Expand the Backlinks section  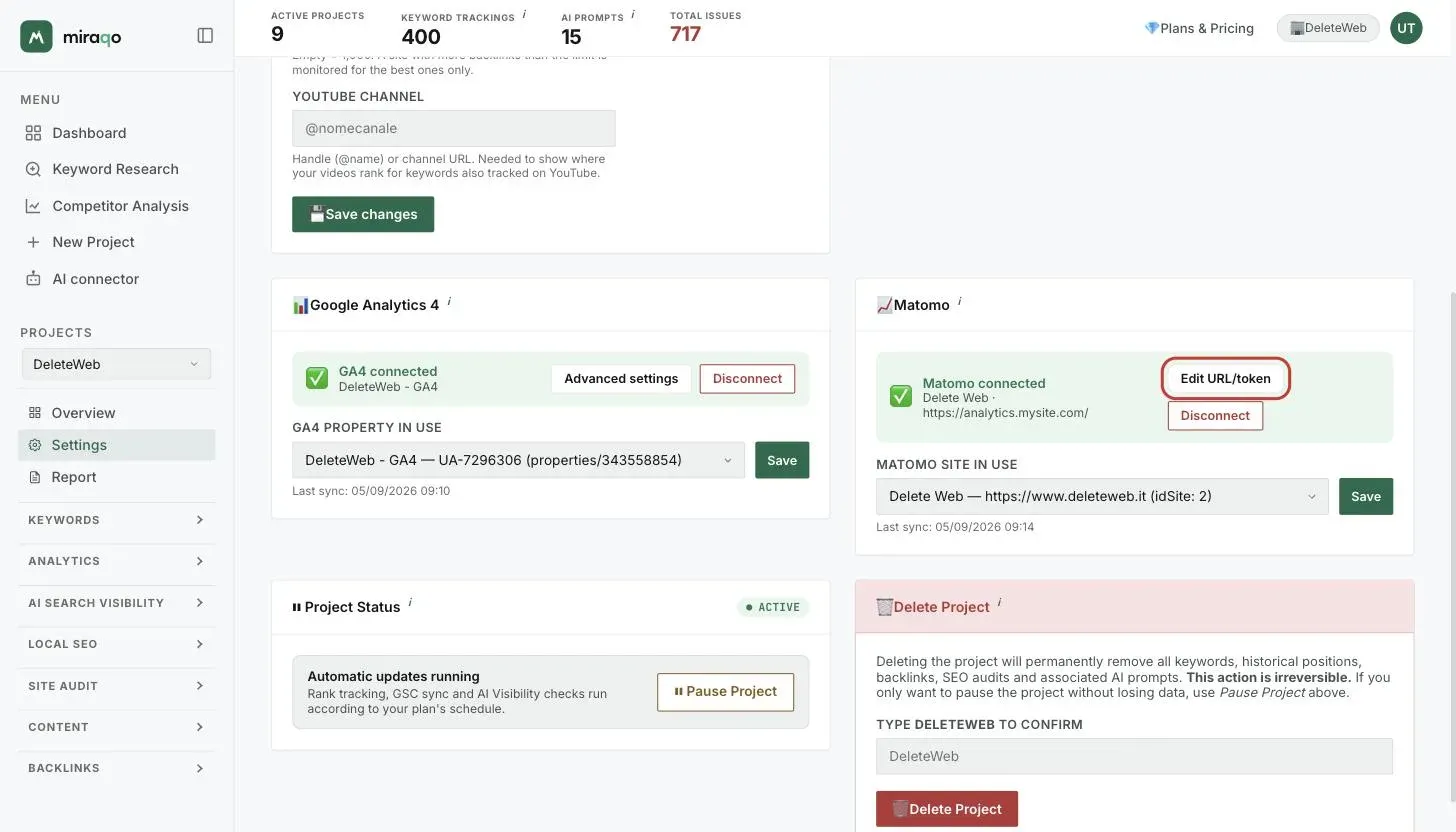(116, 768)
